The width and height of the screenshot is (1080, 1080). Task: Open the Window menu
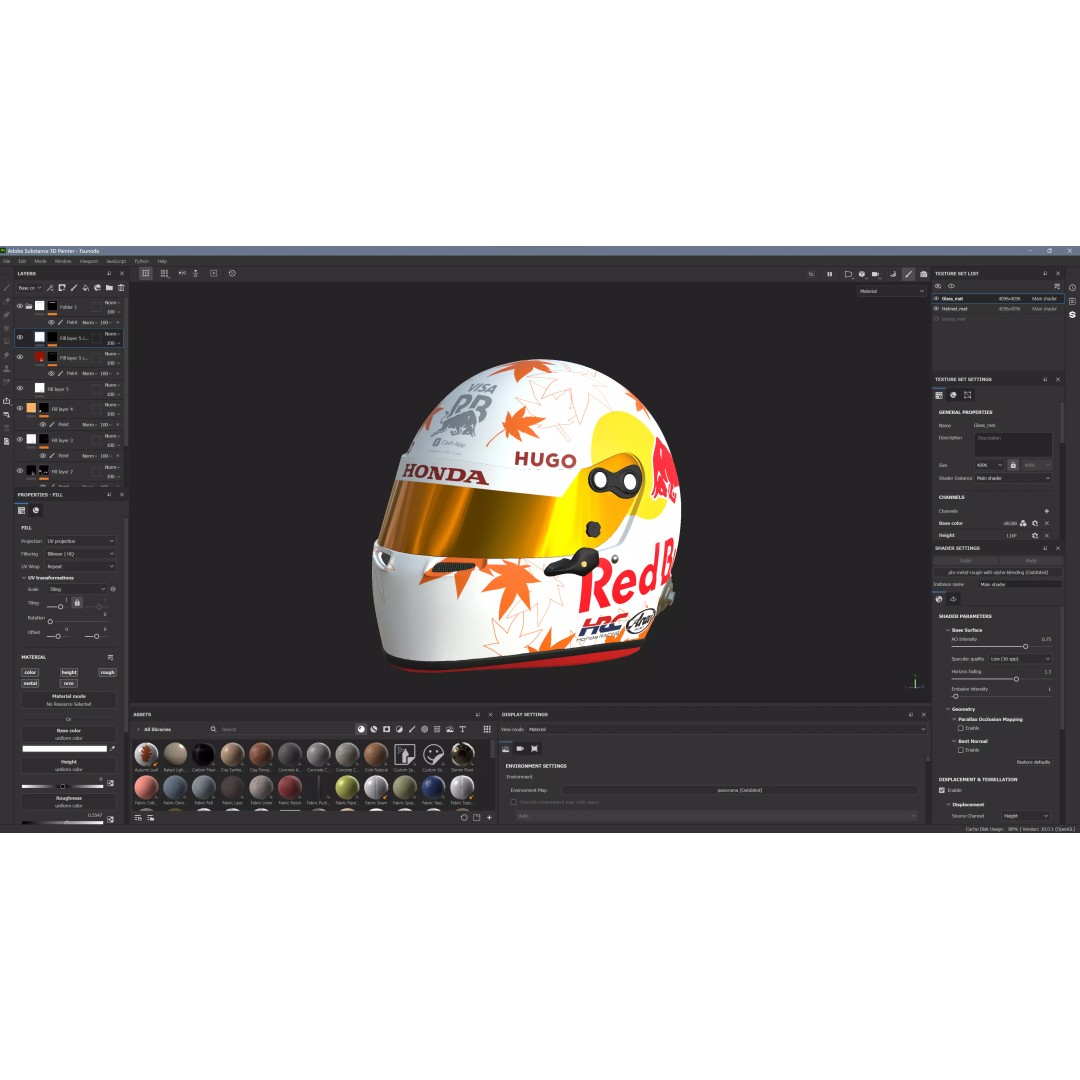tap(63, 261)
